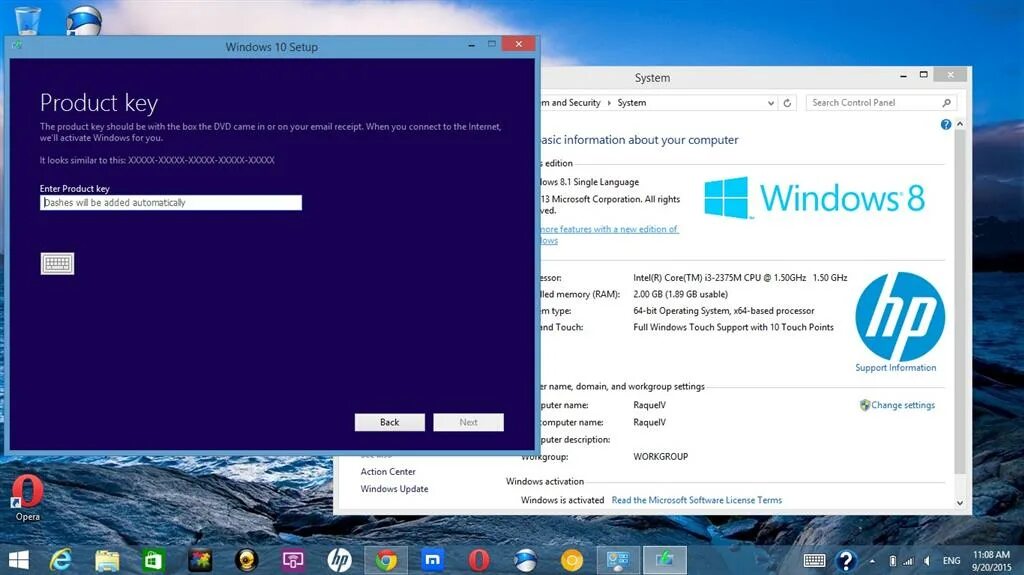Screen dimensions: 1024x575
Task: Click the Windows is activated text
Action: point(562,500)
